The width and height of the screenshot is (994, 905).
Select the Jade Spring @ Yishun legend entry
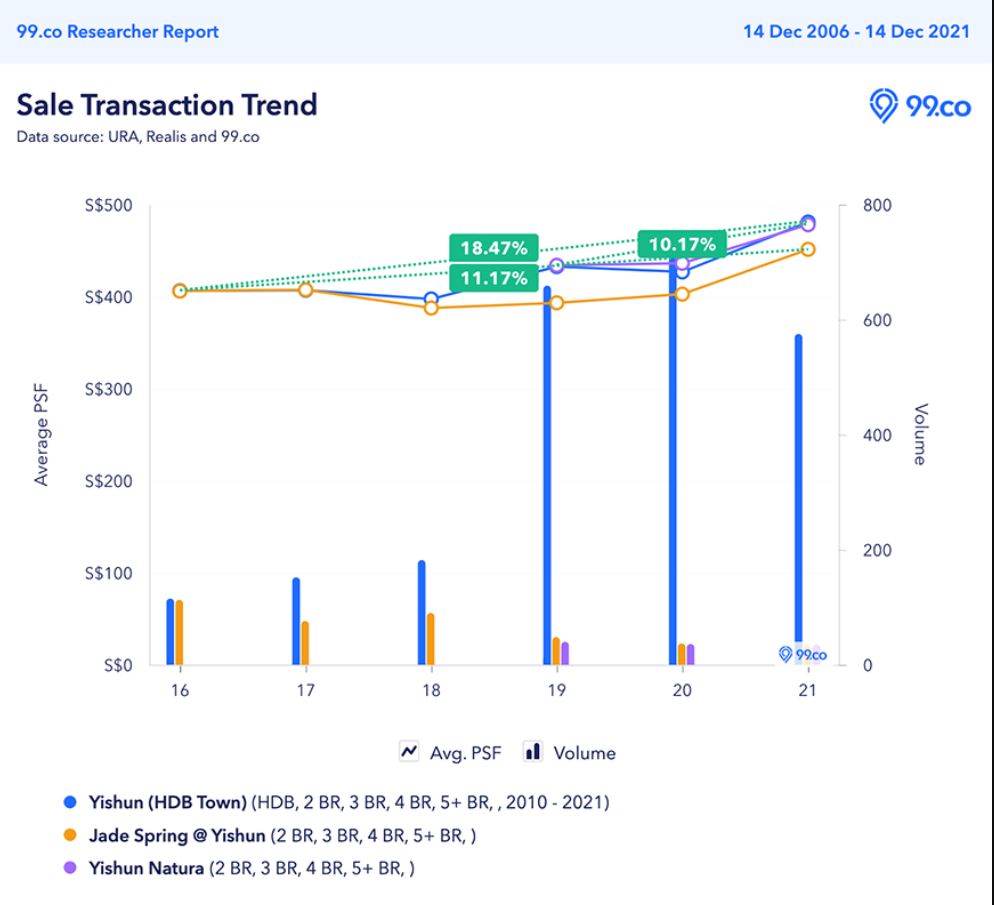178,835
